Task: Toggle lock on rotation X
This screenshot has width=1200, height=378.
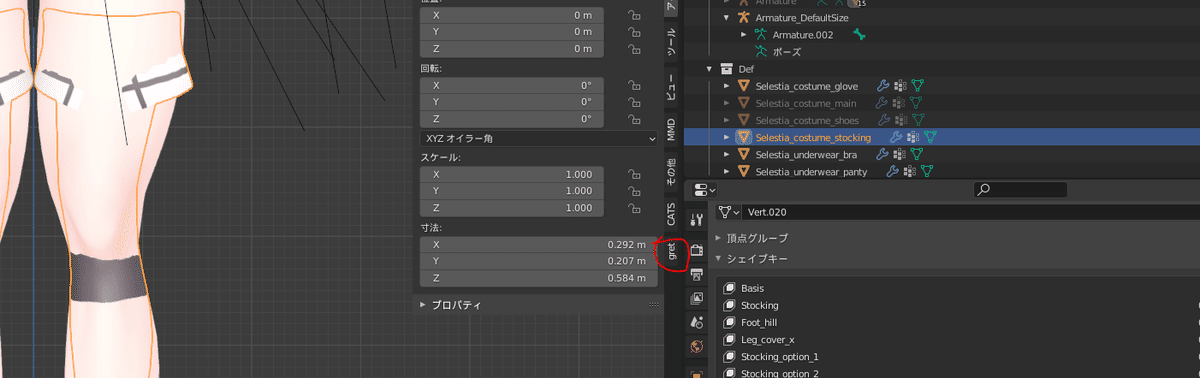Action: [x=634, y=85]
